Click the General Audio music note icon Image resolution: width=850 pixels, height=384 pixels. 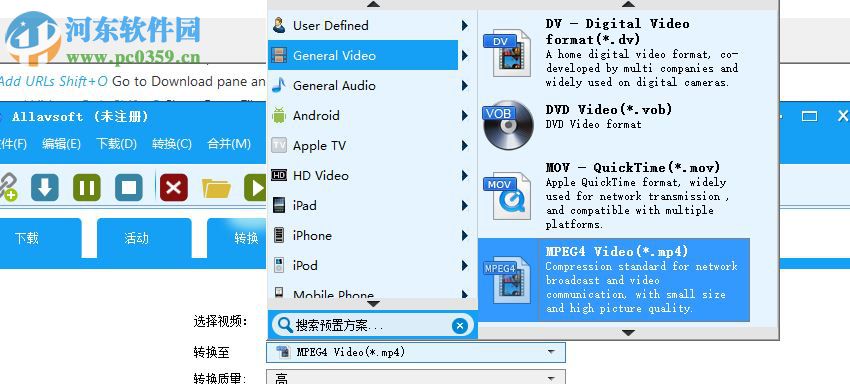click(279, 85)
